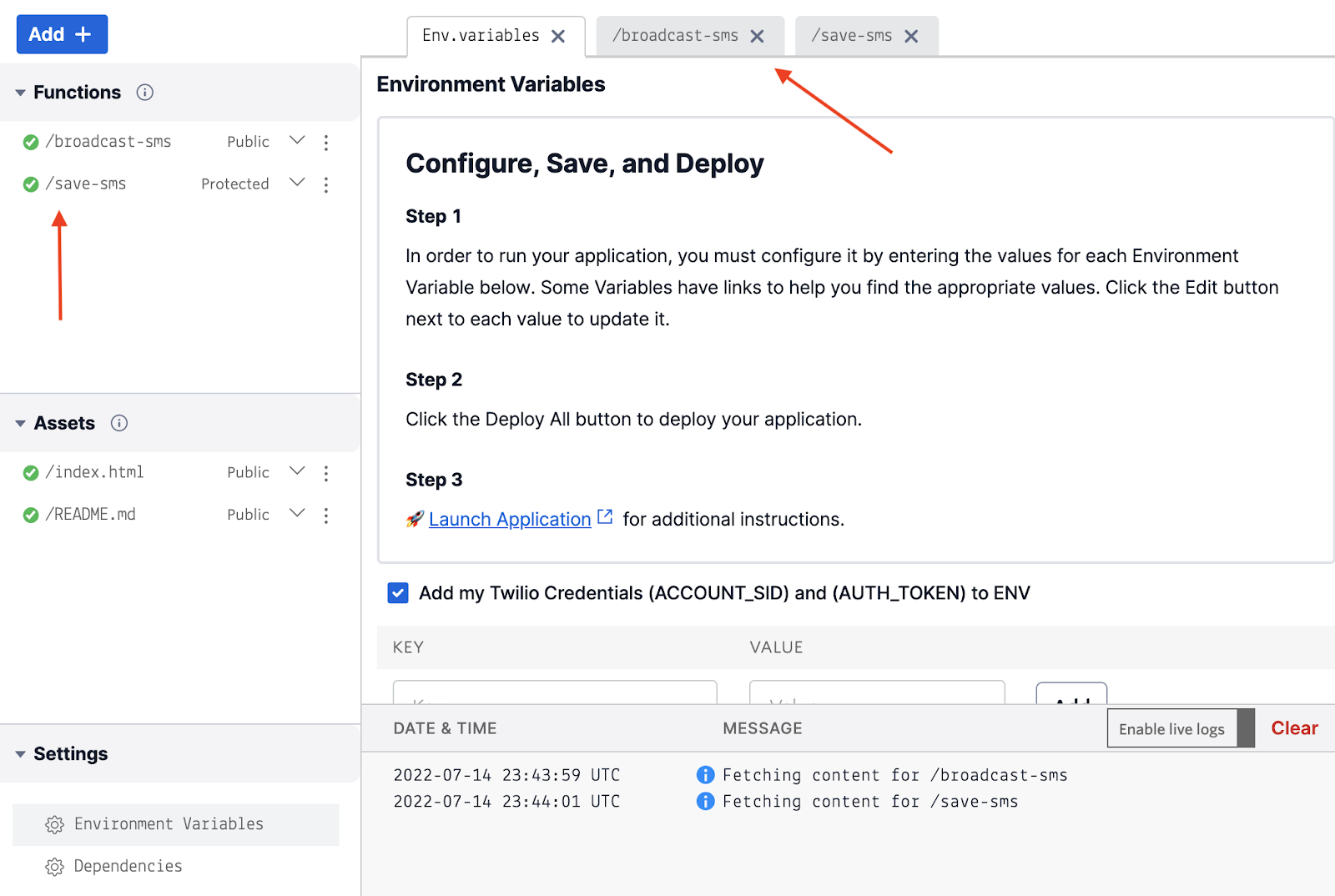Open info icon next to Assets
This screenshot has width=1335, height=896.
coord(119,423)
